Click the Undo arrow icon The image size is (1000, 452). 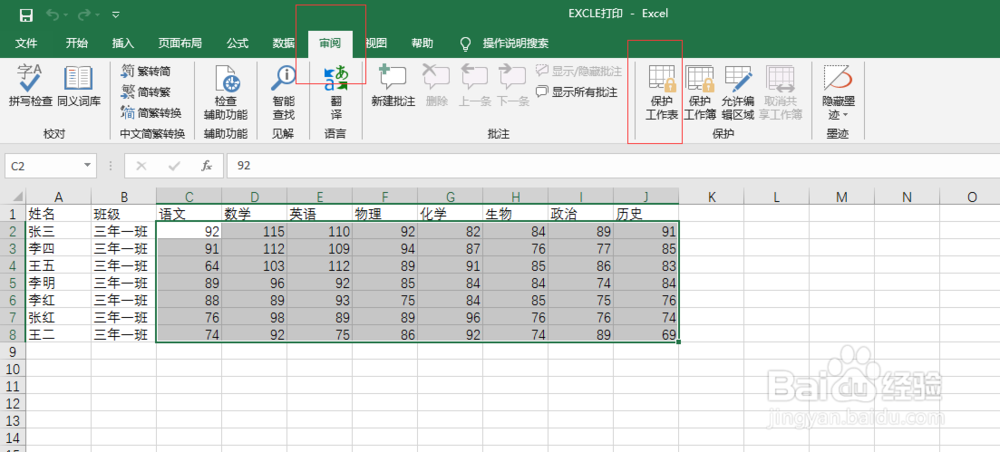pyautogui.click(x=53, y=14)
